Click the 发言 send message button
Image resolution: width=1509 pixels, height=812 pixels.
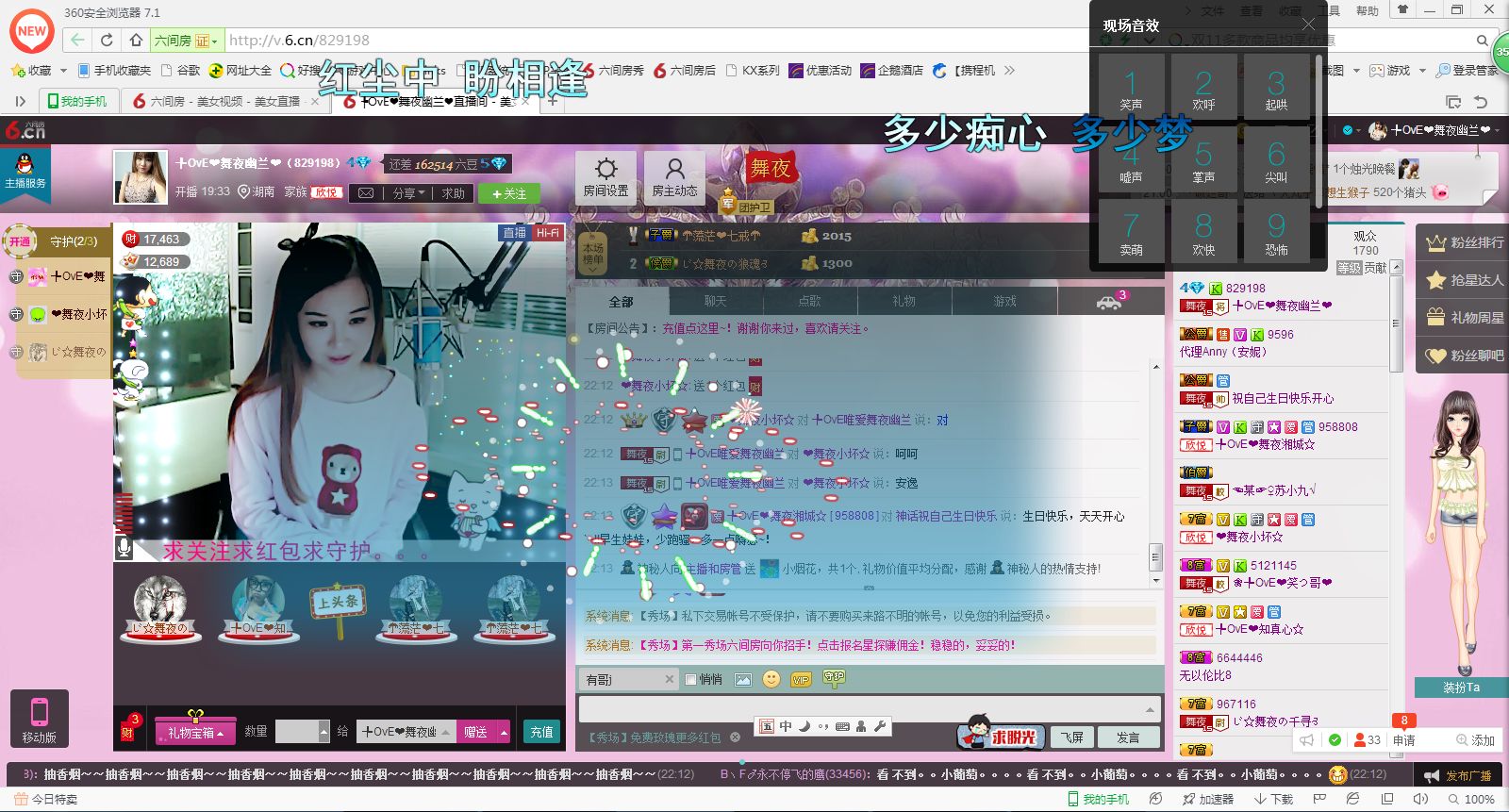pos(1128,737)
